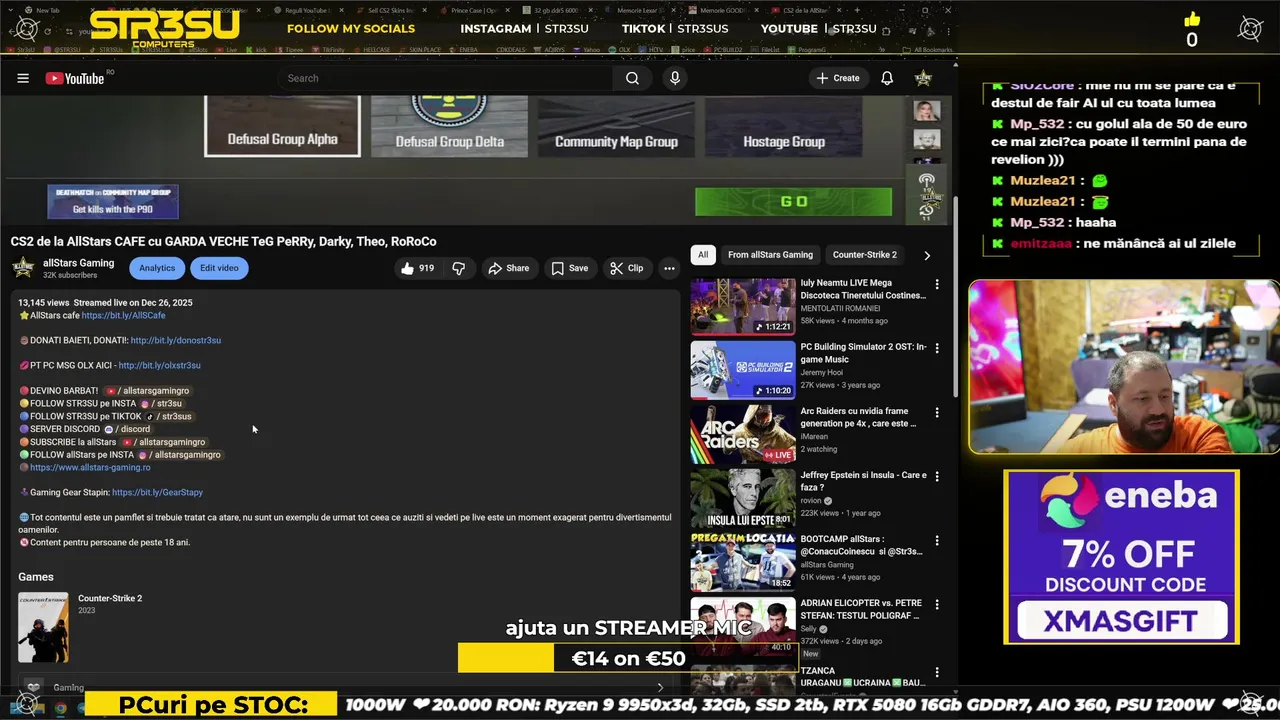Image resolution: width=1280 pixels, height=720 pixels.
Task: Open options for the ADRIAN ELICOPTER video
Action: (937, 604)
